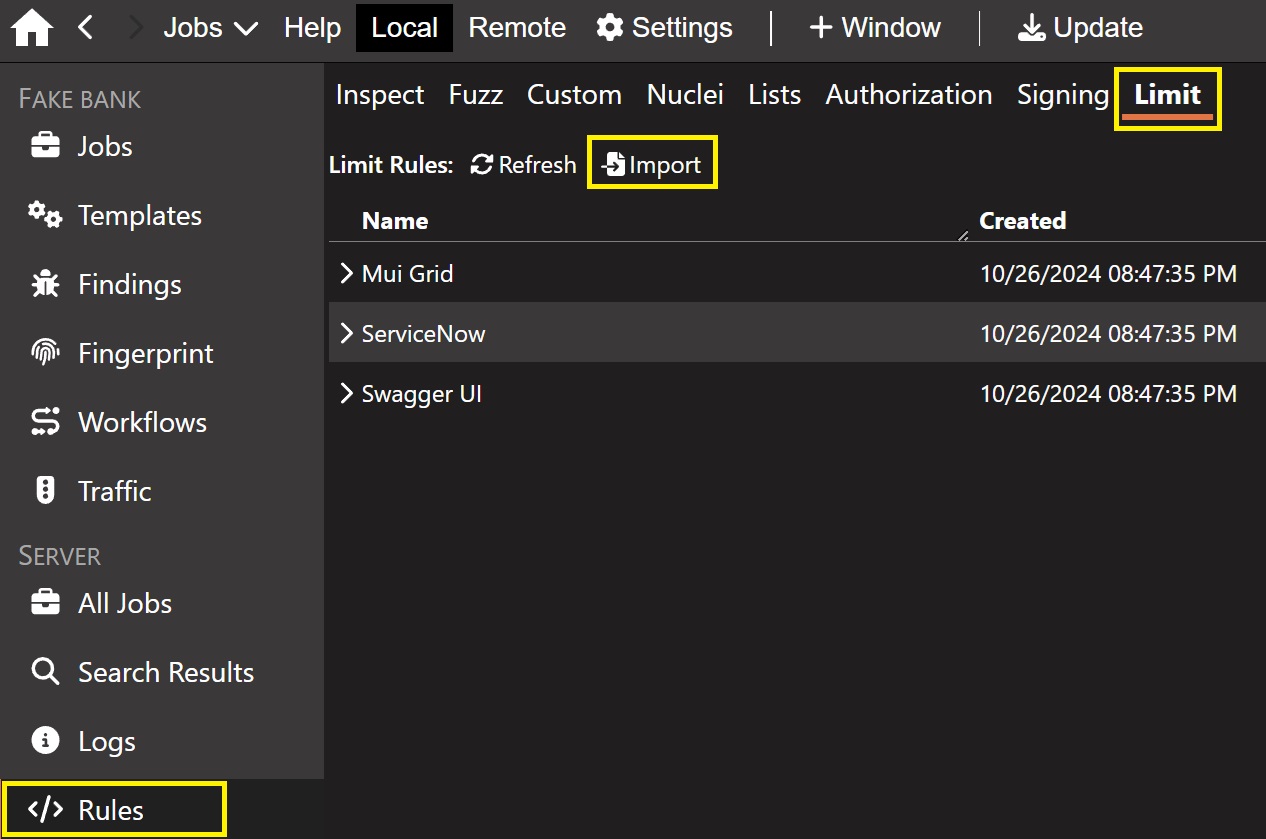Expand the Swagger UI rule row
1266x839 pixels.
(x=347, y=394)
